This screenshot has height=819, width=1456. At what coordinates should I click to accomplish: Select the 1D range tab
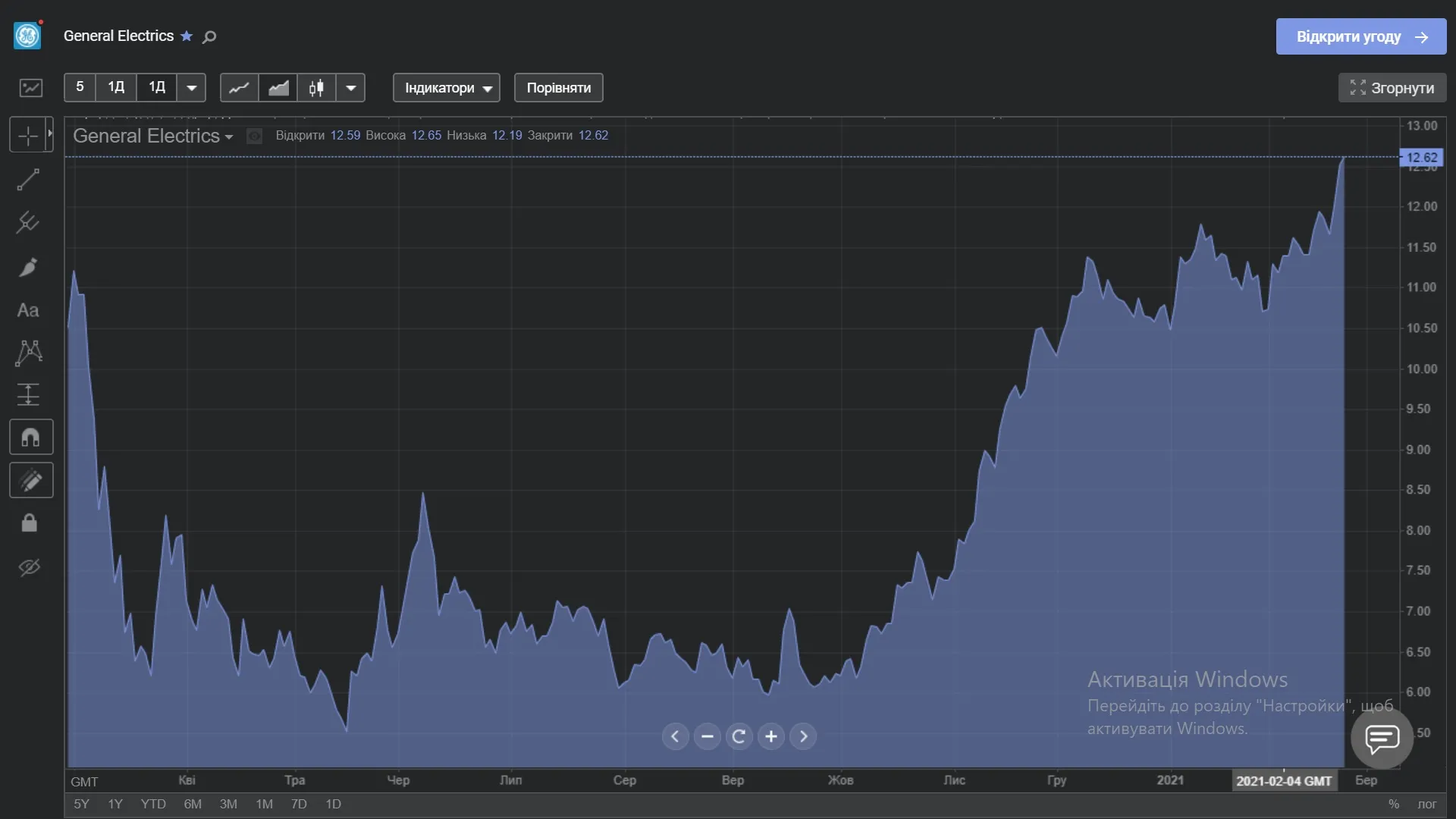point(333,804)
